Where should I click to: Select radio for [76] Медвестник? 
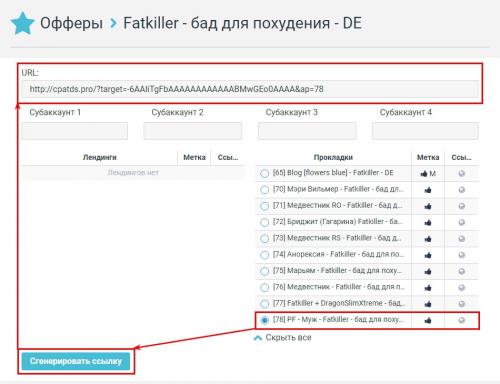pyautogui.click(x=265, y=287)
